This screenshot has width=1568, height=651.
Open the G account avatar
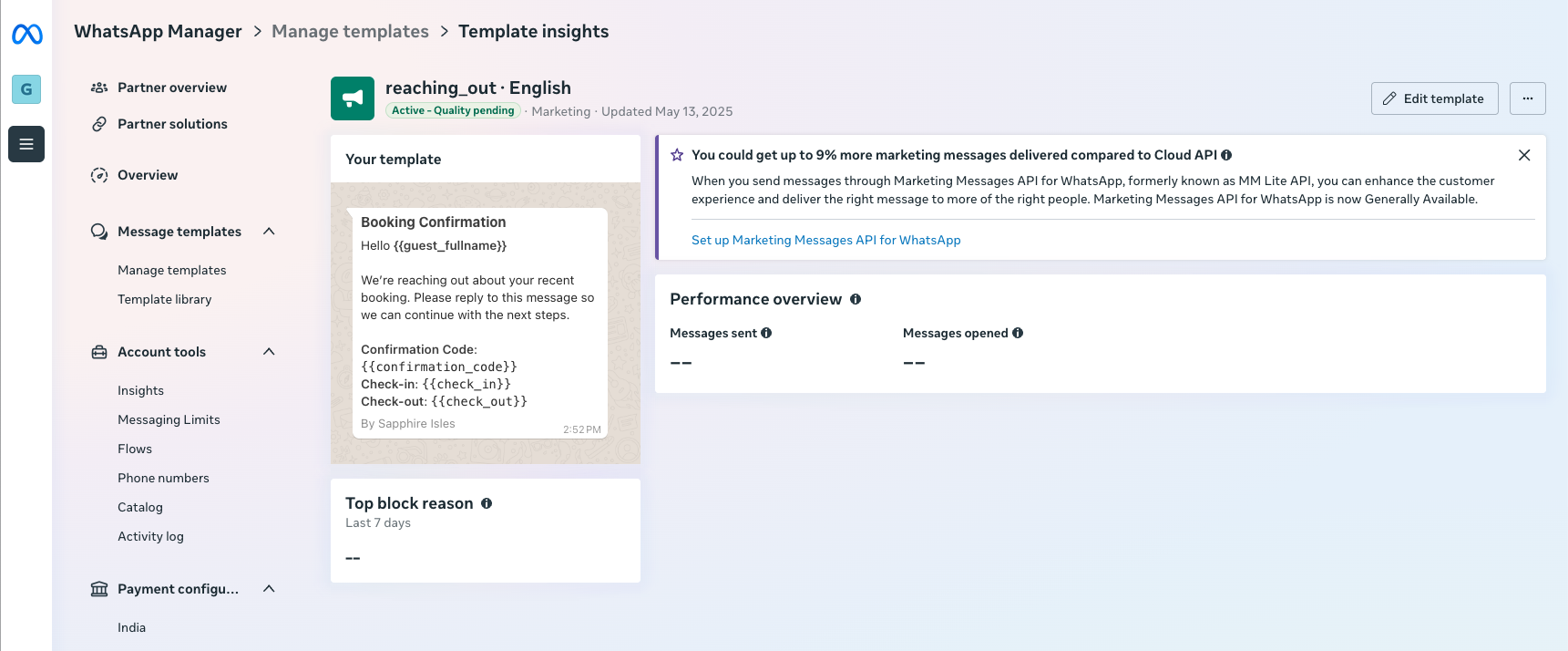coord(26,89)
